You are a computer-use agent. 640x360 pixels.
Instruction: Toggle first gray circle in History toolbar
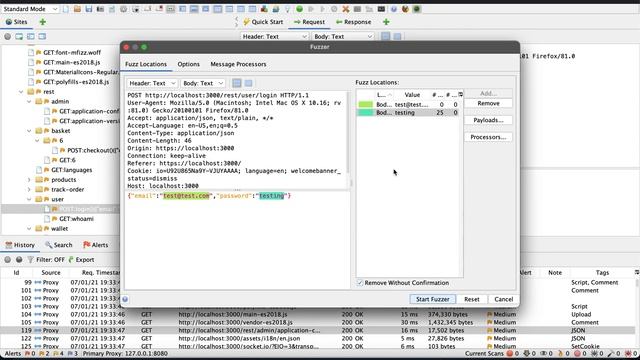[x=7, y=260]
